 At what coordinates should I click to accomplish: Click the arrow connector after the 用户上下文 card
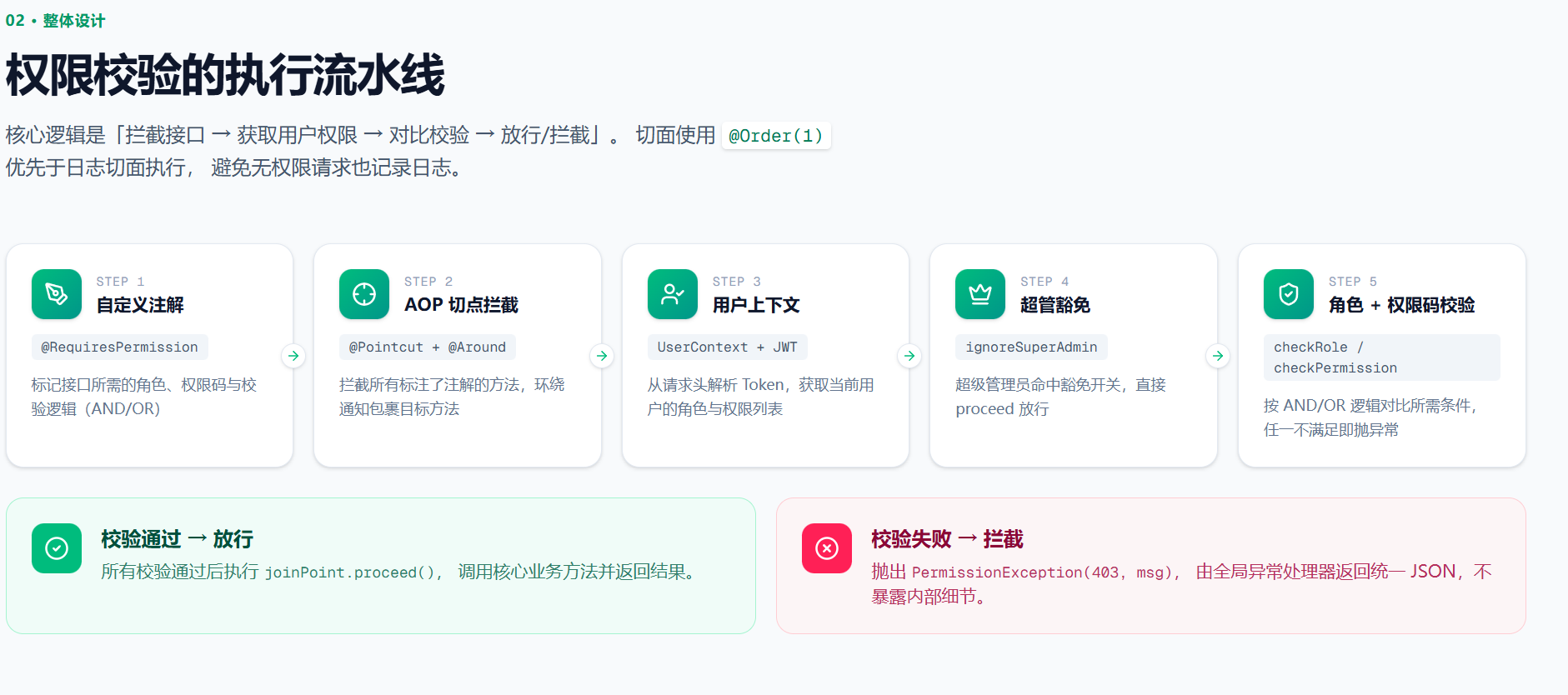(x=909, y=356)
